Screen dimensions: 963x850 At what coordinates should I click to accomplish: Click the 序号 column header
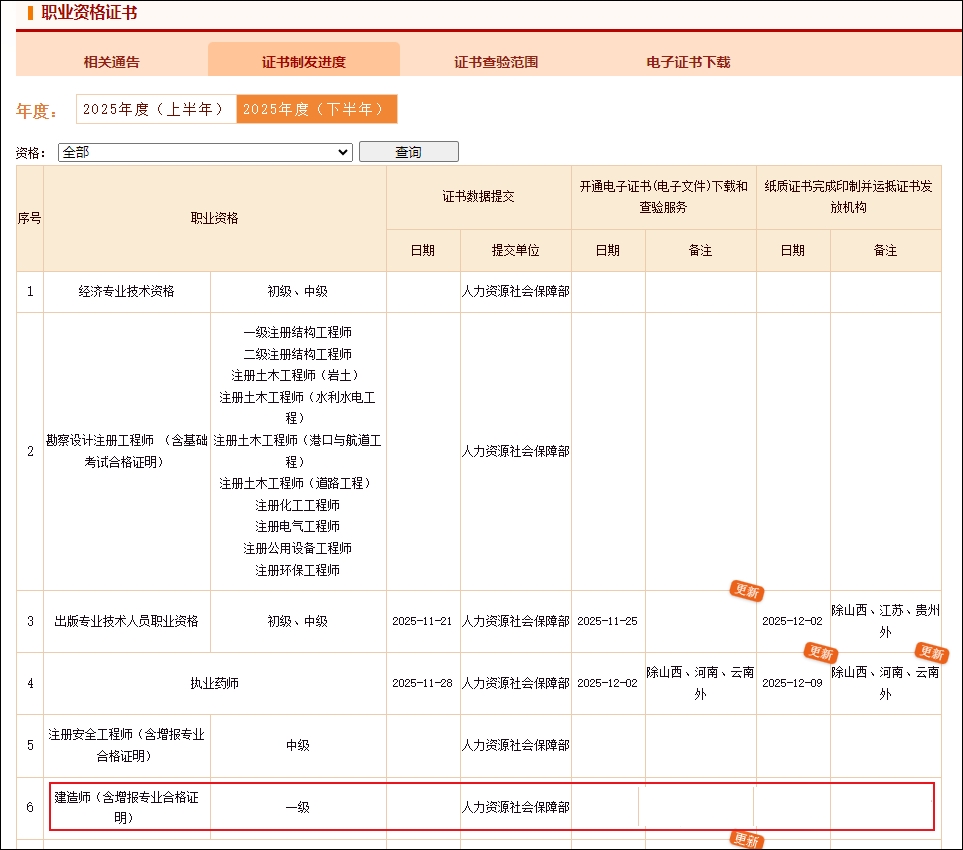pyautogui.click(x=29, y=218)
